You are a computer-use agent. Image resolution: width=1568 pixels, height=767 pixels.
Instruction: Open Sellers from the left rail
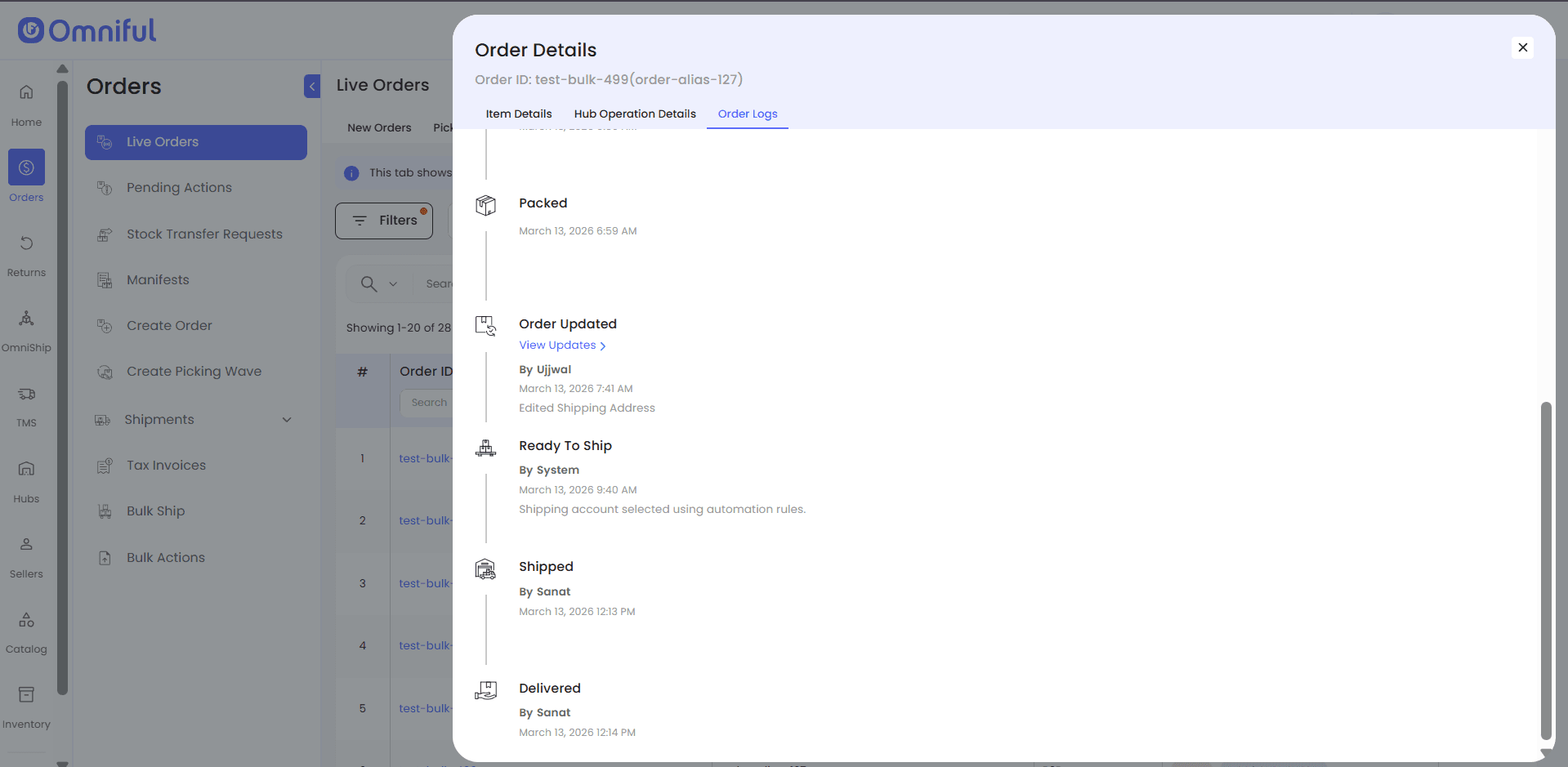pyautogui.click(x=26, y=545)
